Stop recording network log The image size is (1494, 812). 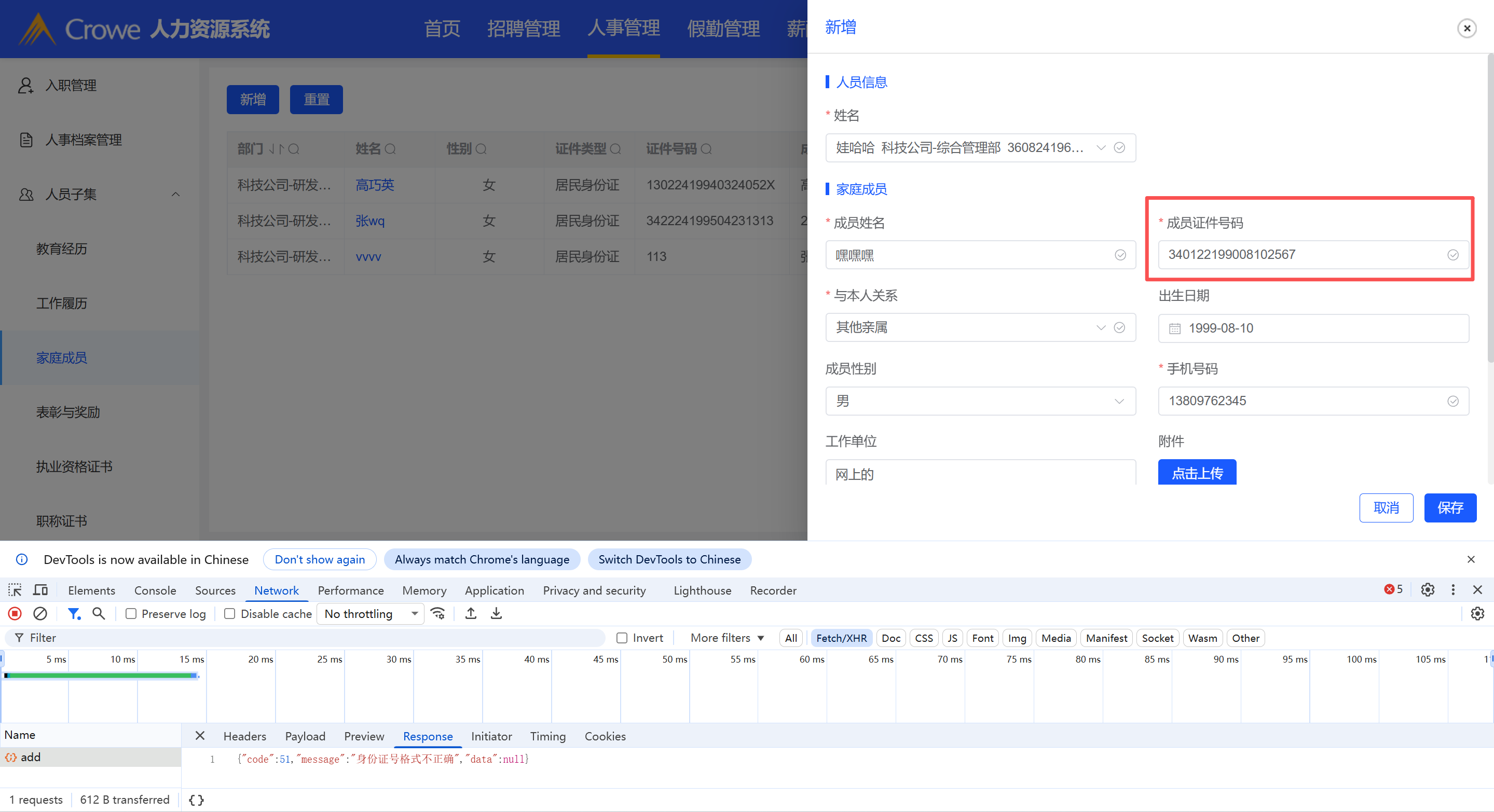15,614
